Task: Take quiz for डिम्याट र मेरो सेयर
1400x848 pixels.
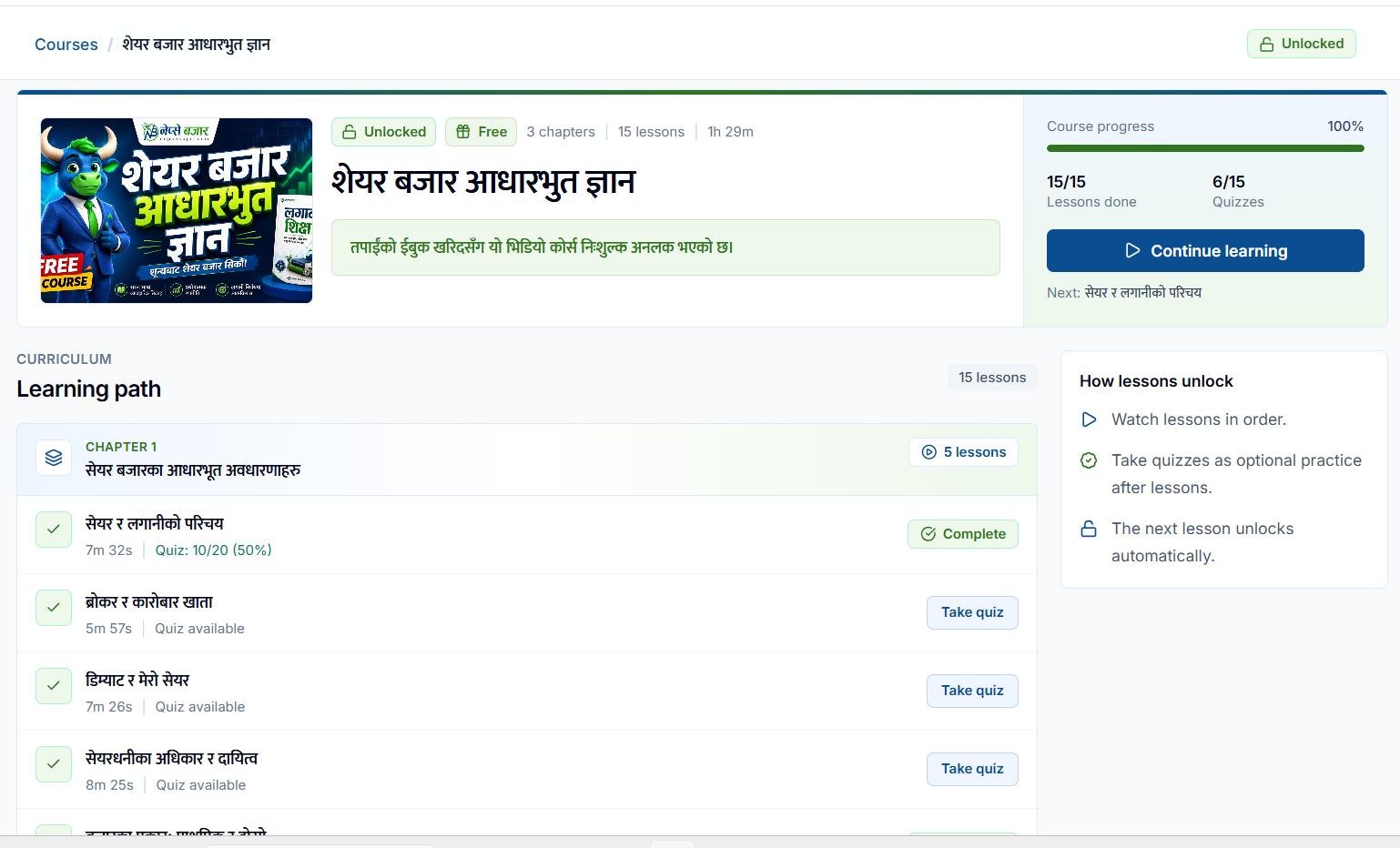Action: click(972, 691)
